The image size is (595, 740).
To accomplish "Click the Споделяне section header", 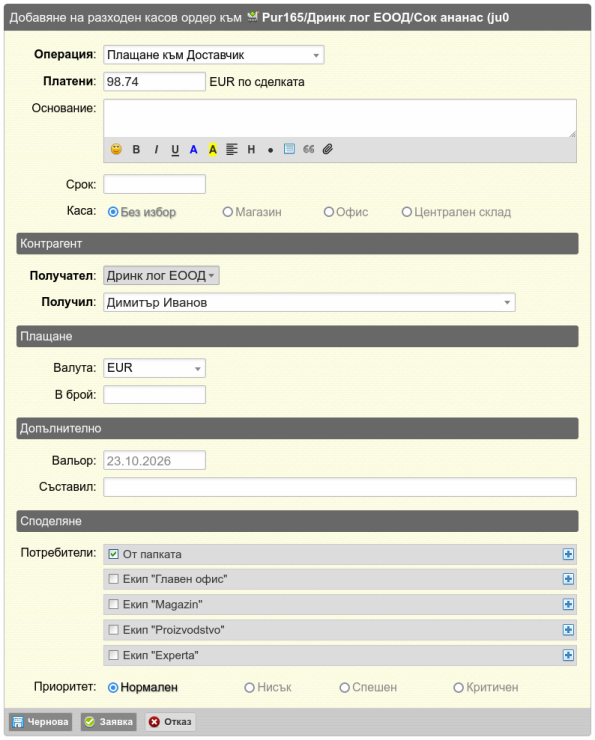I will pos(297,521).
